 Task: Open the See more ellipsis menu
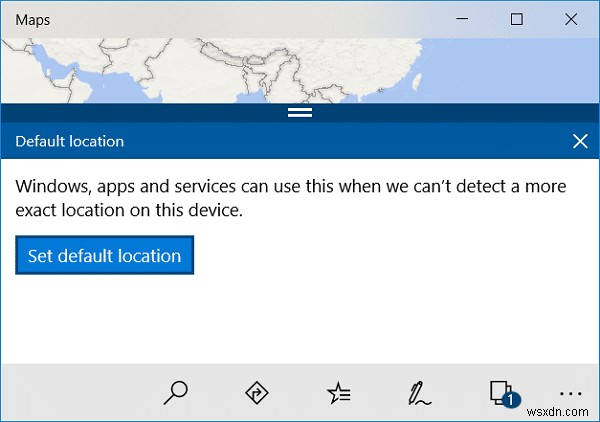coord(572,393)
